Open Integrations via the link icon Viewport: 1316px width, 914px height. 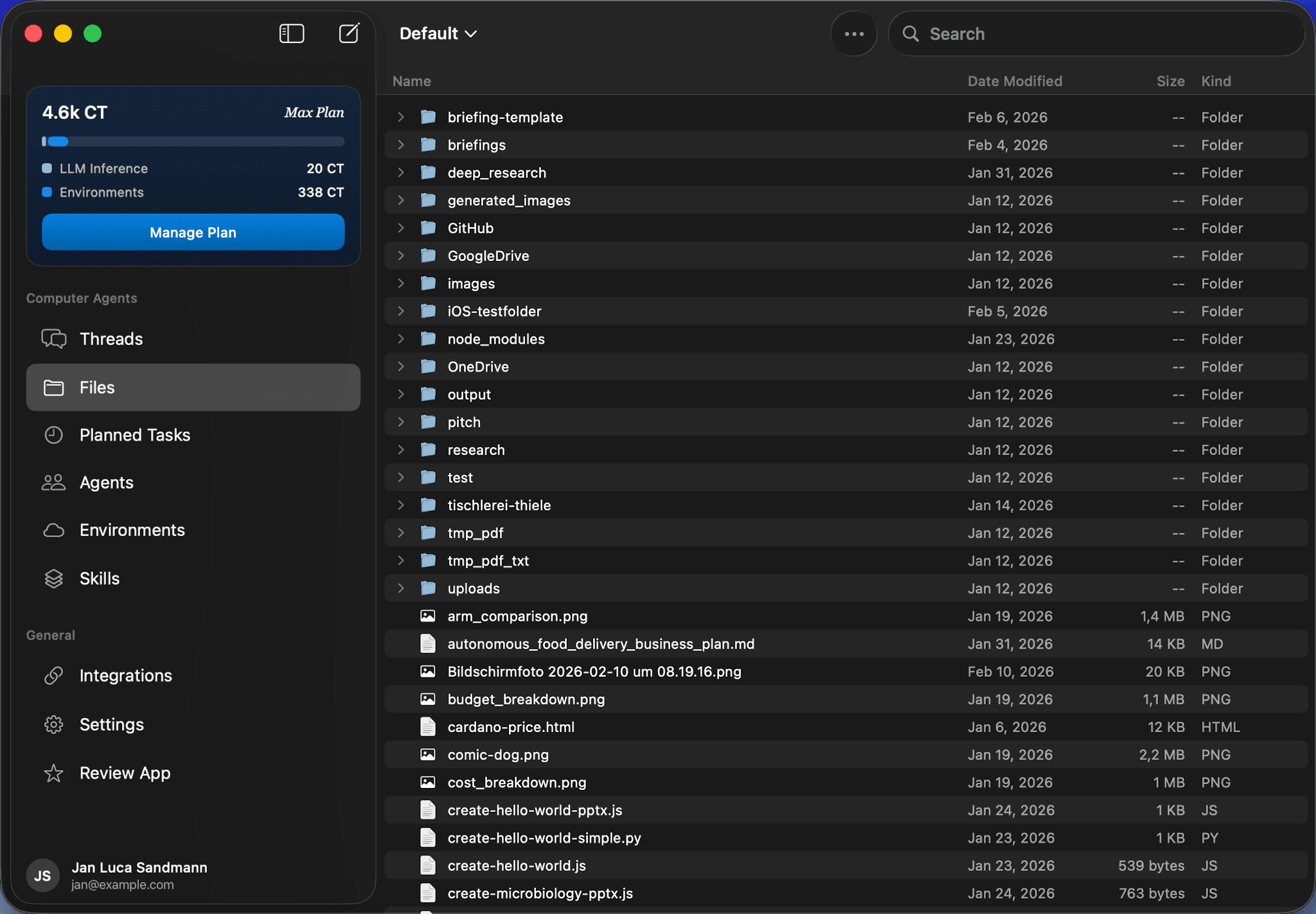tap(54, 676)
